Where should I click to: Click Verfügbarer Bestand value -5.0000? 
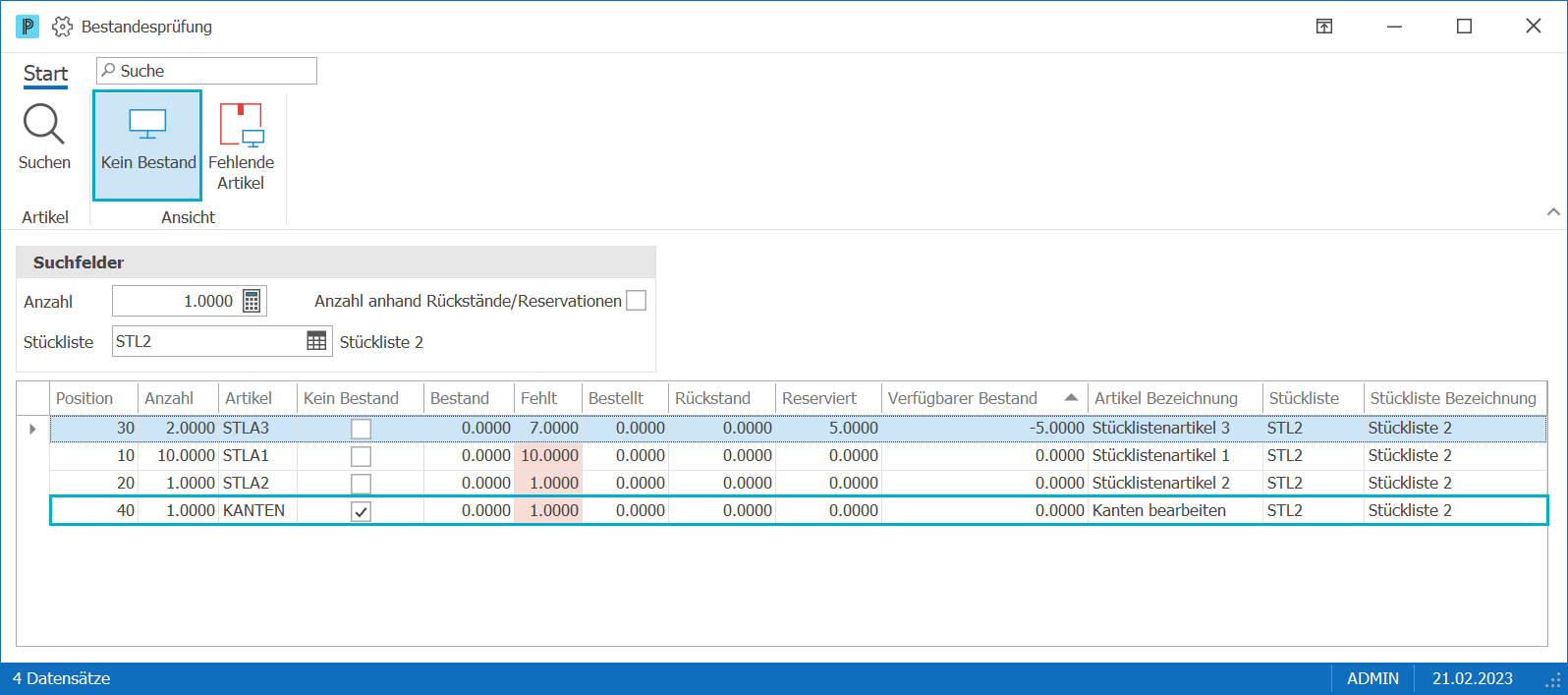[984, 429]
